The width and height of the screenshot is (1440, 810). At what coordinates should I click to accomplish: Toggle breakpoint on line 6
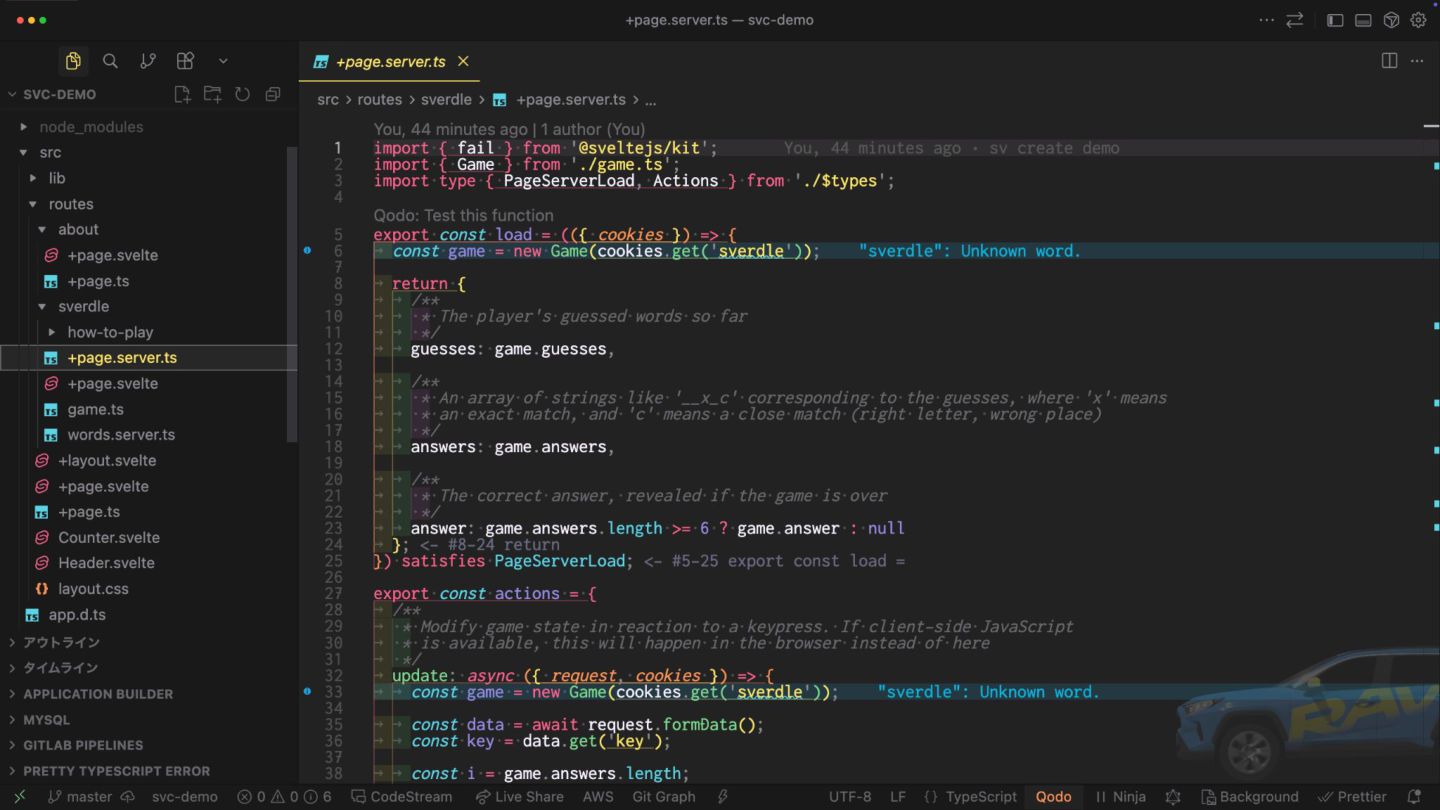click(307, 251)
